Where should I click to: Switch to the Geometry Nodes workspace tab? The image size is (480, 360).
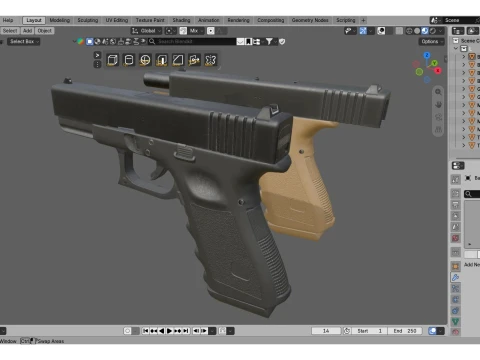[x=310, y=20]
